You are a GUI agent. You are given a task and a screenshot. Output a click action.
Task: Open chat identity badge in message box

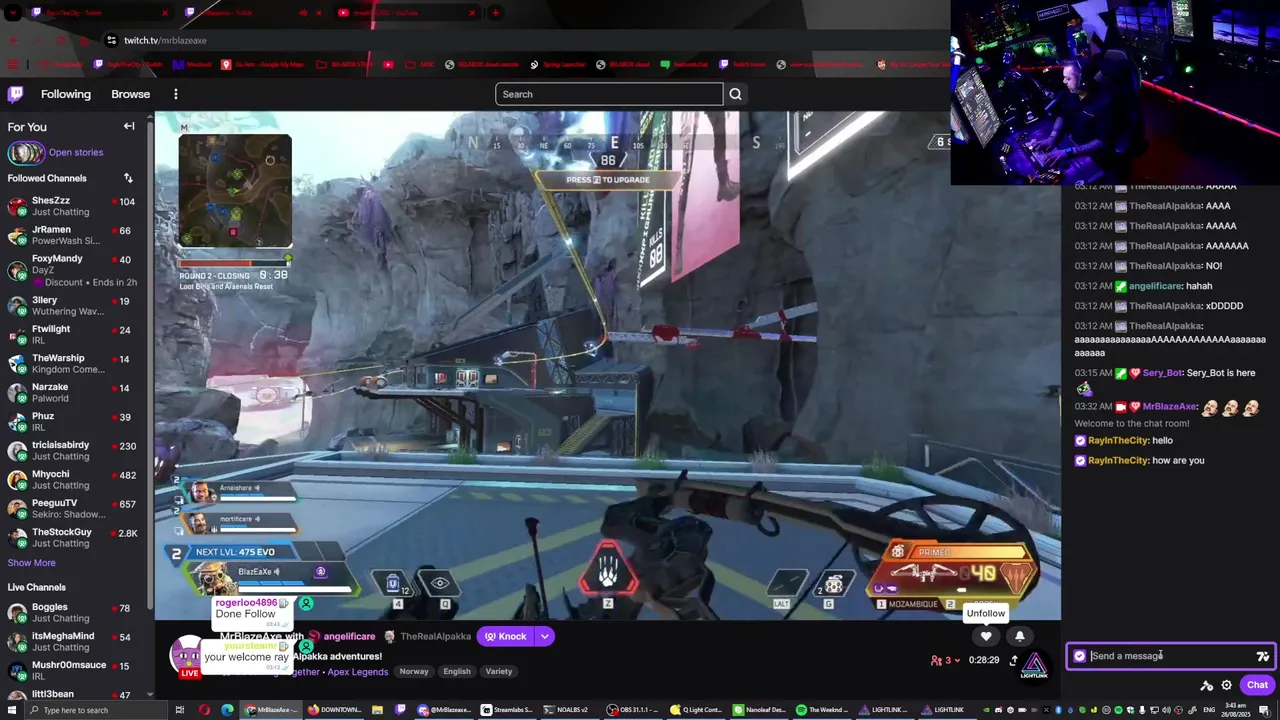click(1079, 656)
